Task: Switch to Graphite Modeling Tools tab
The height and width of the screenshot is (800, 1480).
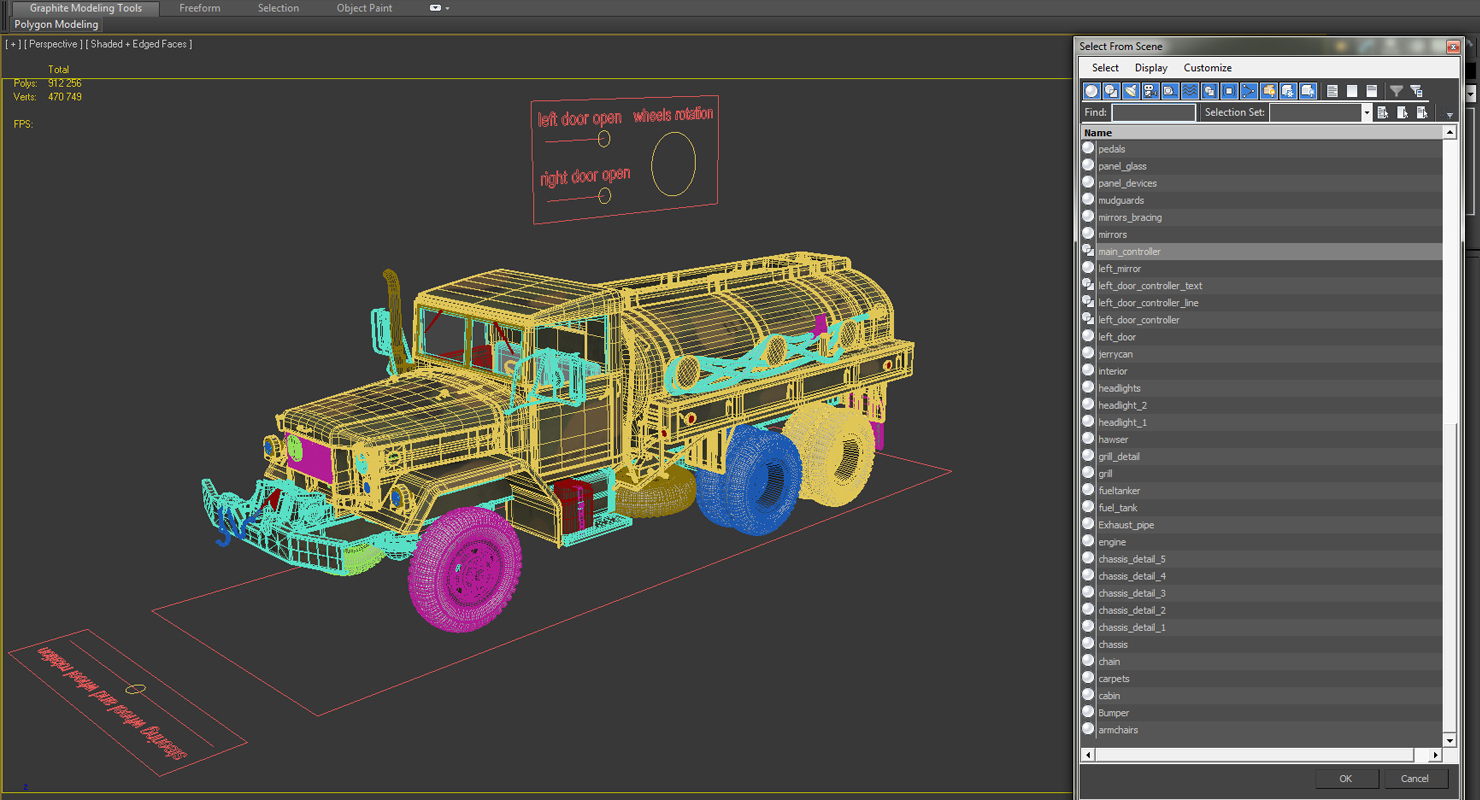Action: 86,8
